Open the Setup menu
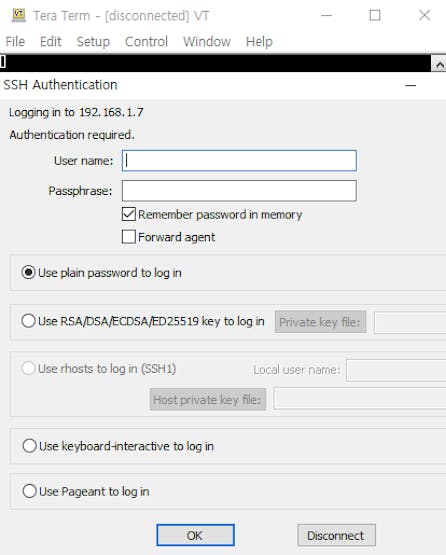Image resolution: width=446 pixels, height=555 pixels. tap(93, 42)
